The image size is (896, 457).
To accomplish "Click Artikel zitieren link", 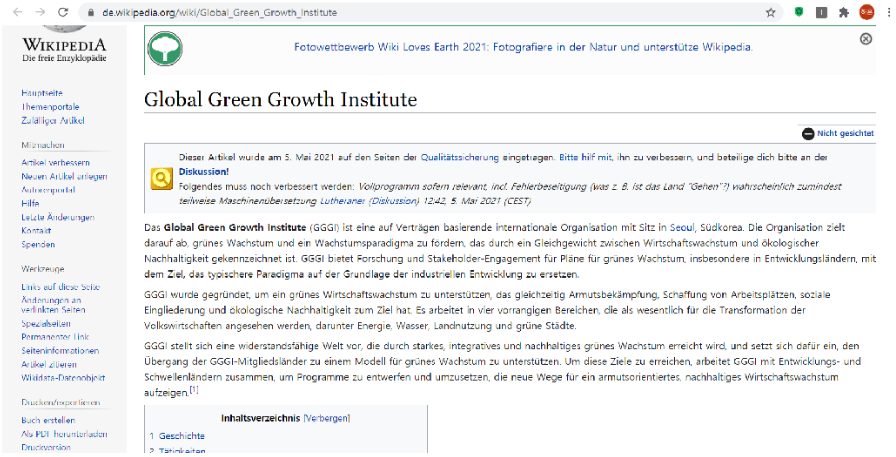I will coord(49,364).
